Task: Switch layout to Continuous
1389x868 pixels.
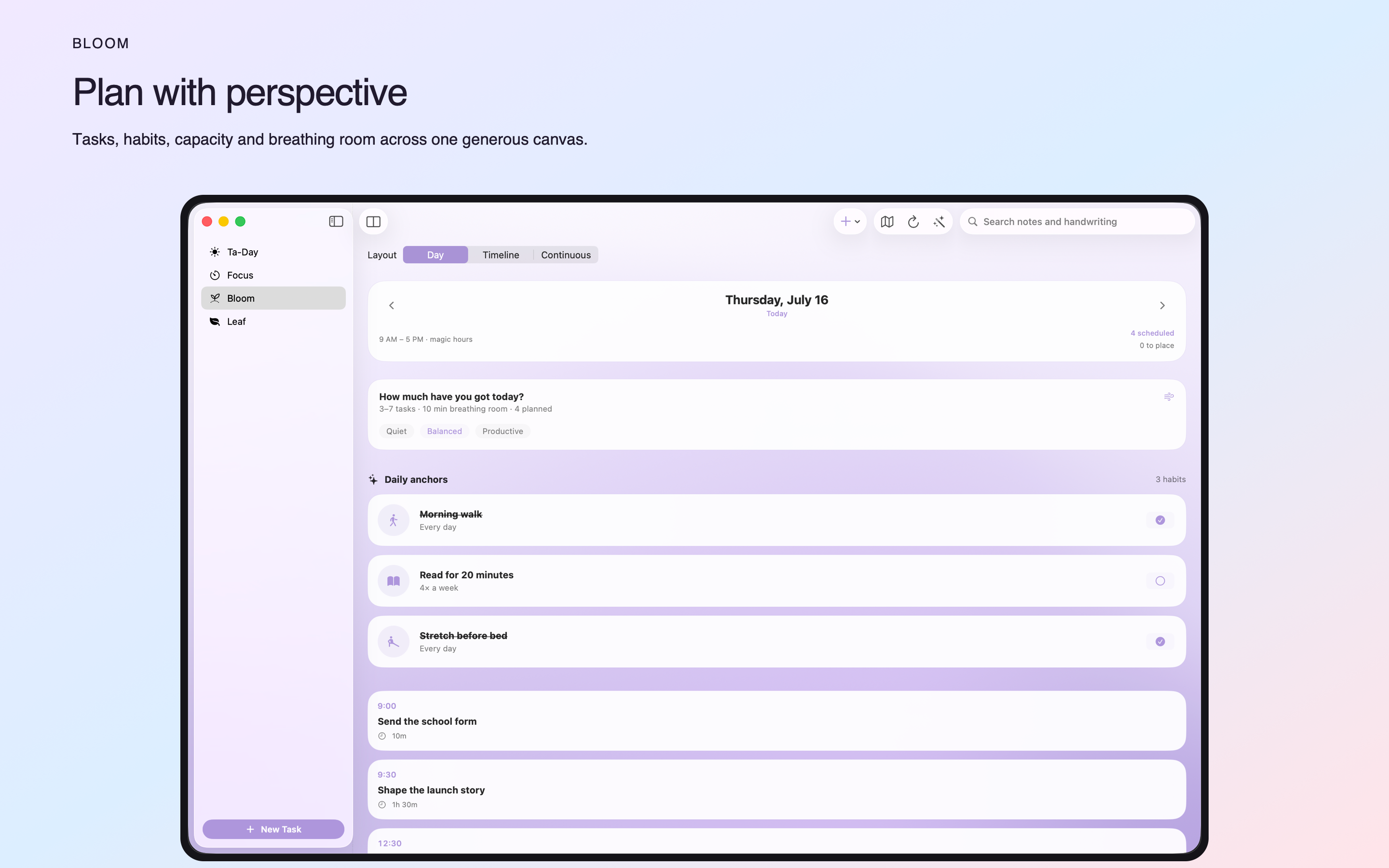Action: 565,255
